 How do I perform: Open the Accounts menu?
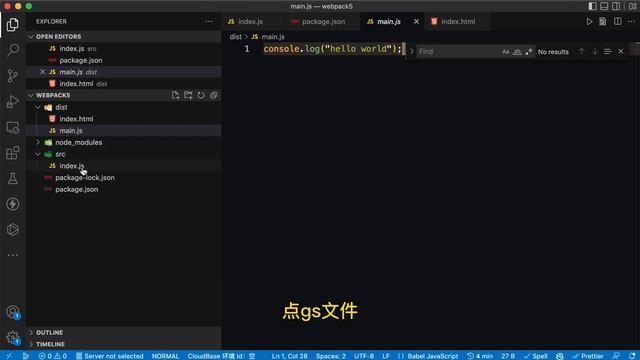point(13,312)
